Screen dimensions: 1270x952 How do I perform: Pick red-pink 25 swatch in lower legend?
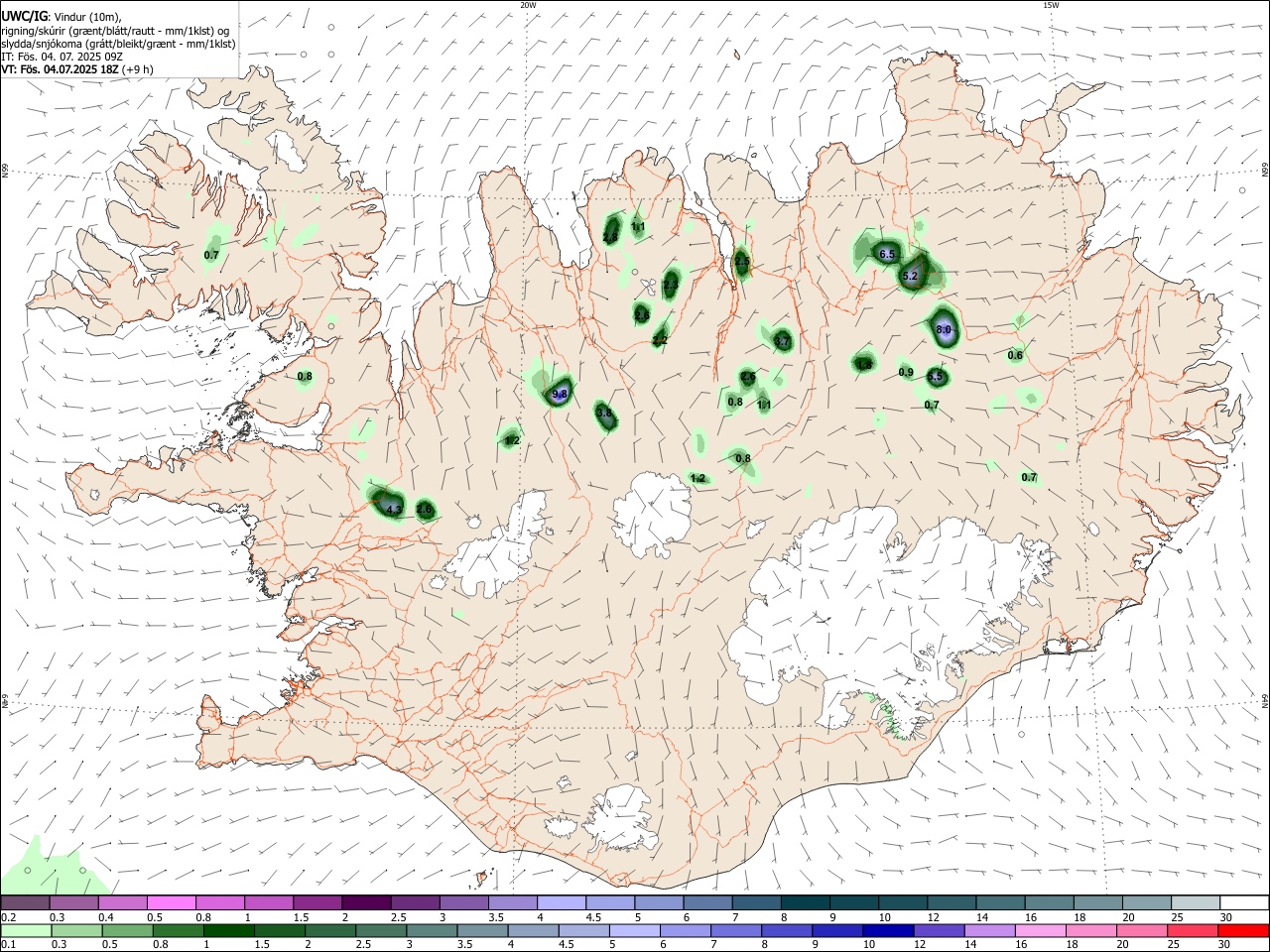pos(1194,930)
